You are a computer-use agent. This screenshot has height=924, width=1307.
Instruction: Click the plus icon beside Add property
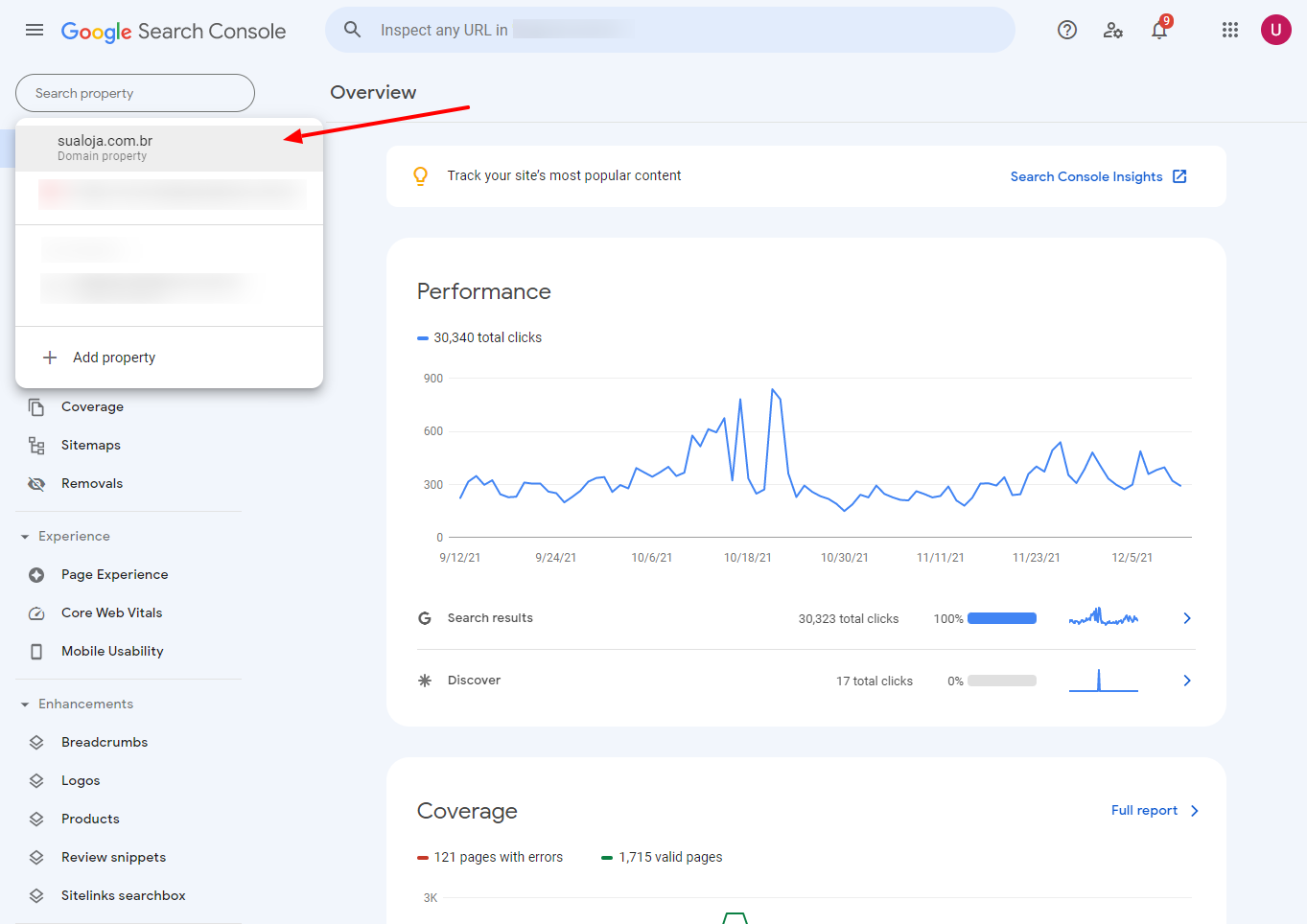[x=50, y=358]
